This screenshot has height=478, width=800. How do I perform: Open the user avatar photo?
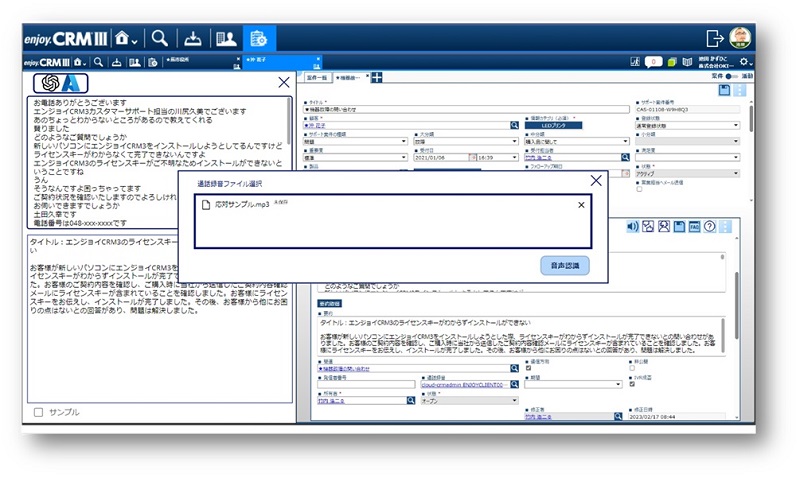point(740,38)
